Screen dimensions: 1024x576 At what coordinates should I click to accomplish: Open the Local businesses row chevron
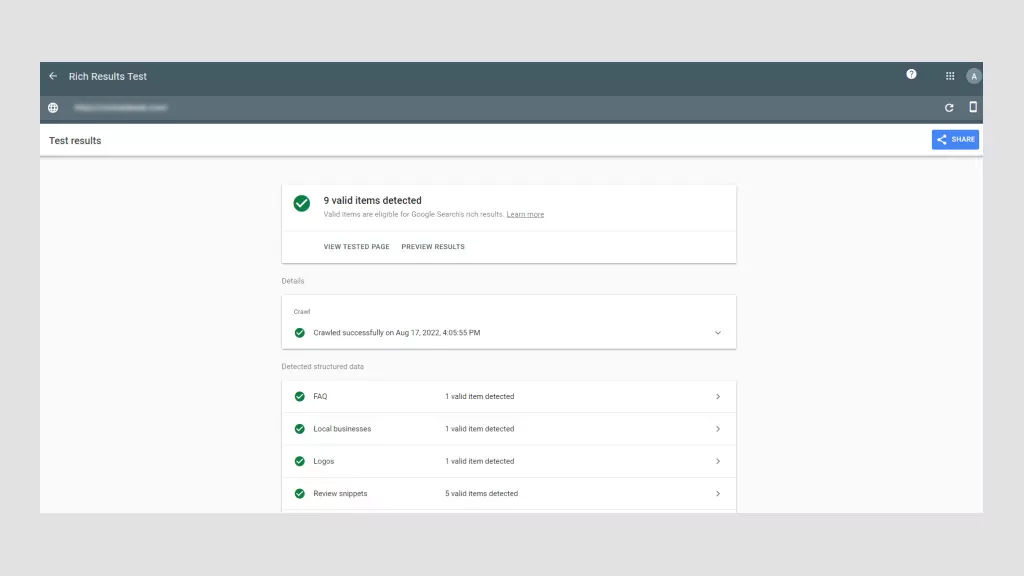[x=717, y=429]
